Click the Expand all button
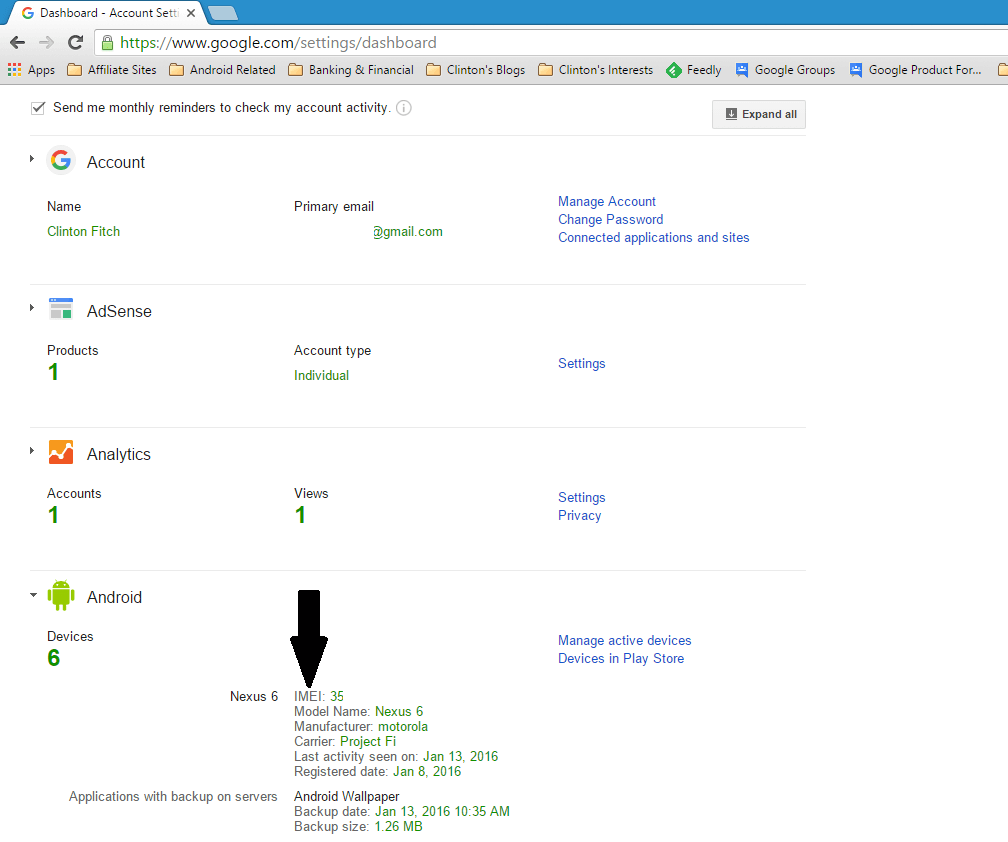The image size is (1008, 842). click(759, 114)
